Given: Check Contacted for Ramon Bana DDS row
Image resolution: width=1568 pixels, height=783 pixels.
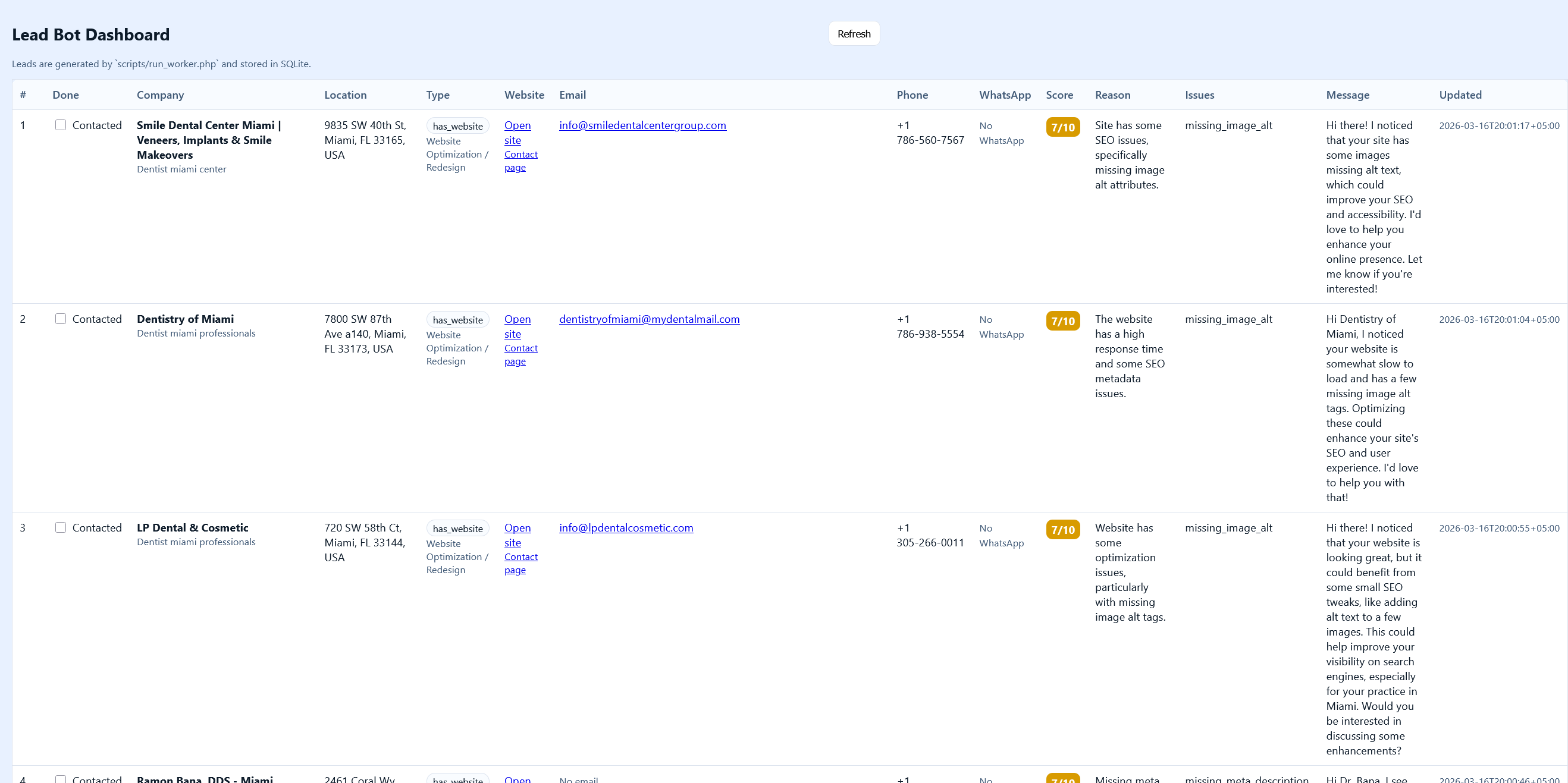Looking at the screenshot, I should point(61,779).
